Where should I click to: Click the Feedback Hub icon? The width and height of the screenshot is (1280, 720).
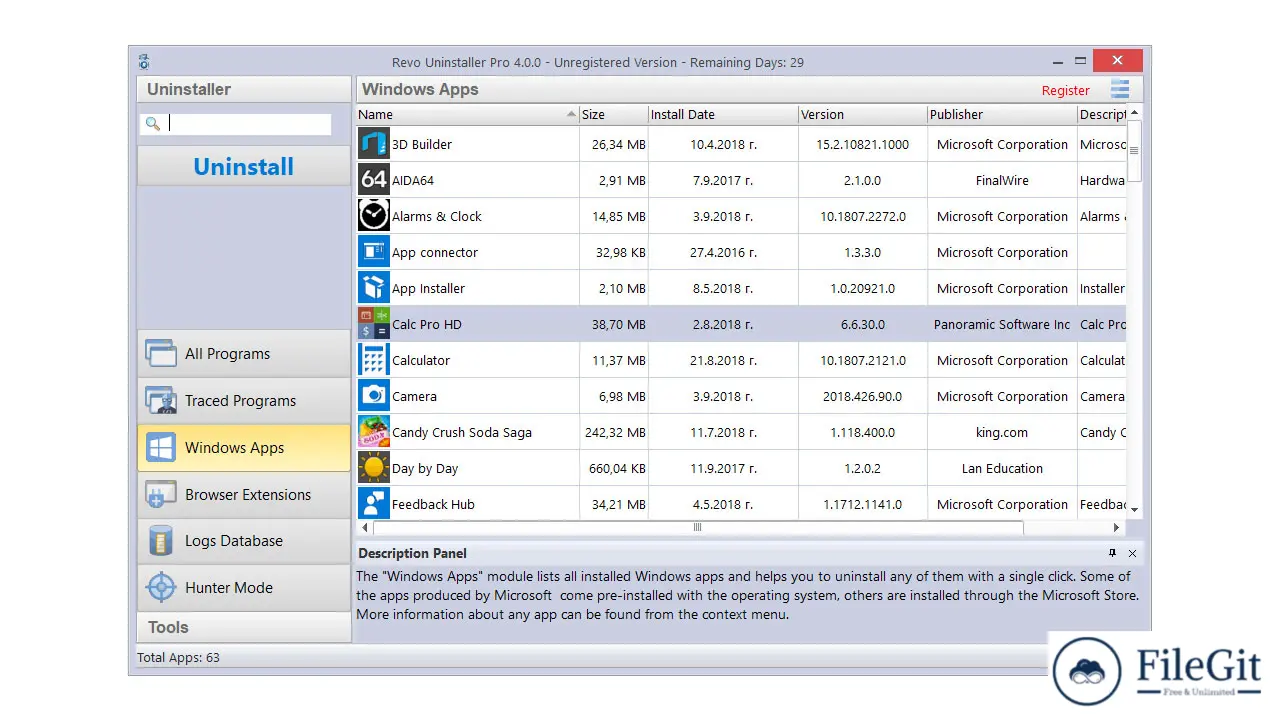click(x=374, y=503)
